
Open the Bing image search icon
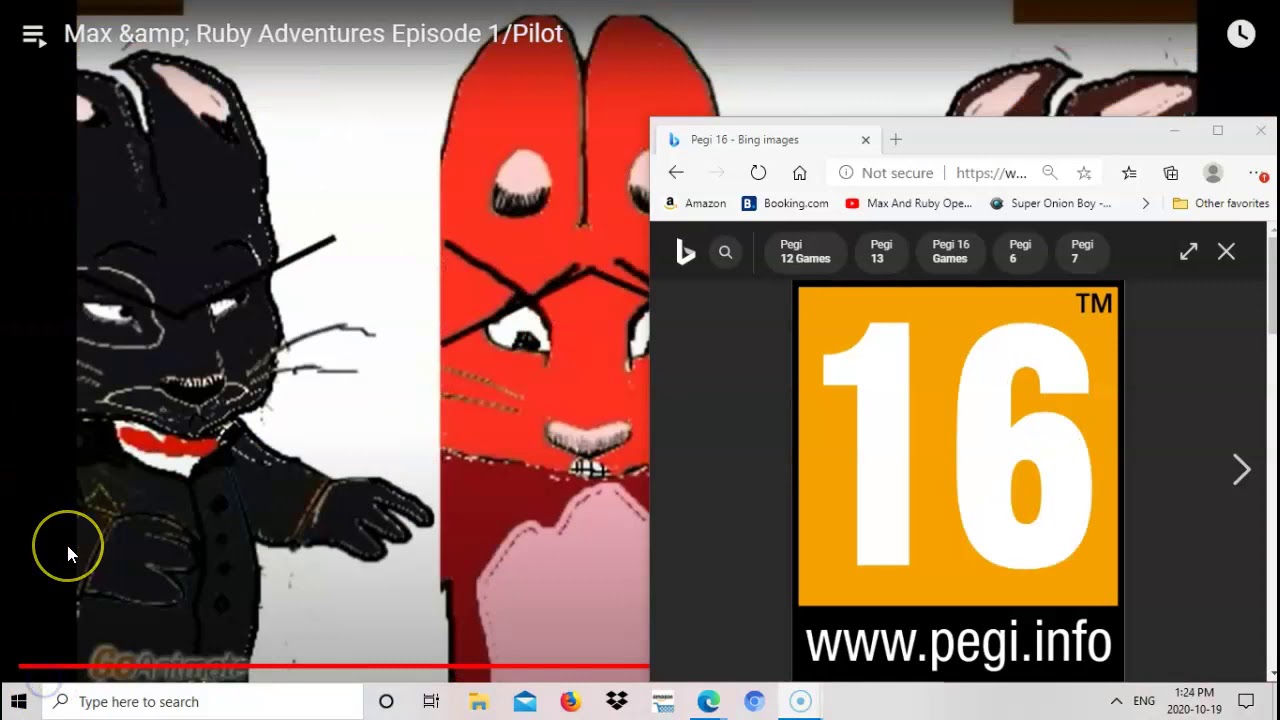[726, 252]
